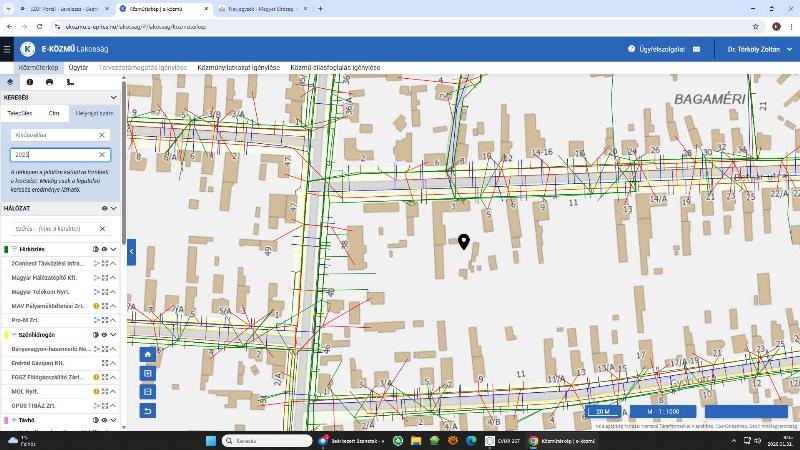Screen dimensions: 800x450
Task: Toggle visibility eye for Hírközlés layer group
Action: [x=104, y=249]
